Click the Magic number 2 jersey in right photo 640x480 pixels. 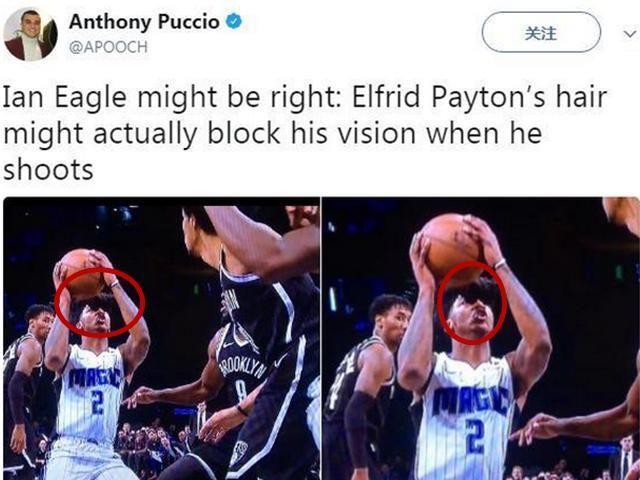pyautogui.click(x=465, y=416)
